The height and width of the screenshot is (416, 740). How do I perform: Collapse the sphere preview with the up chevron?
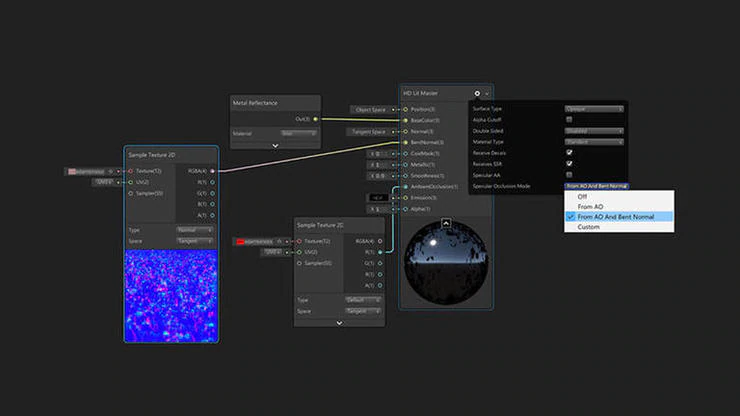[x=446, y=223]
